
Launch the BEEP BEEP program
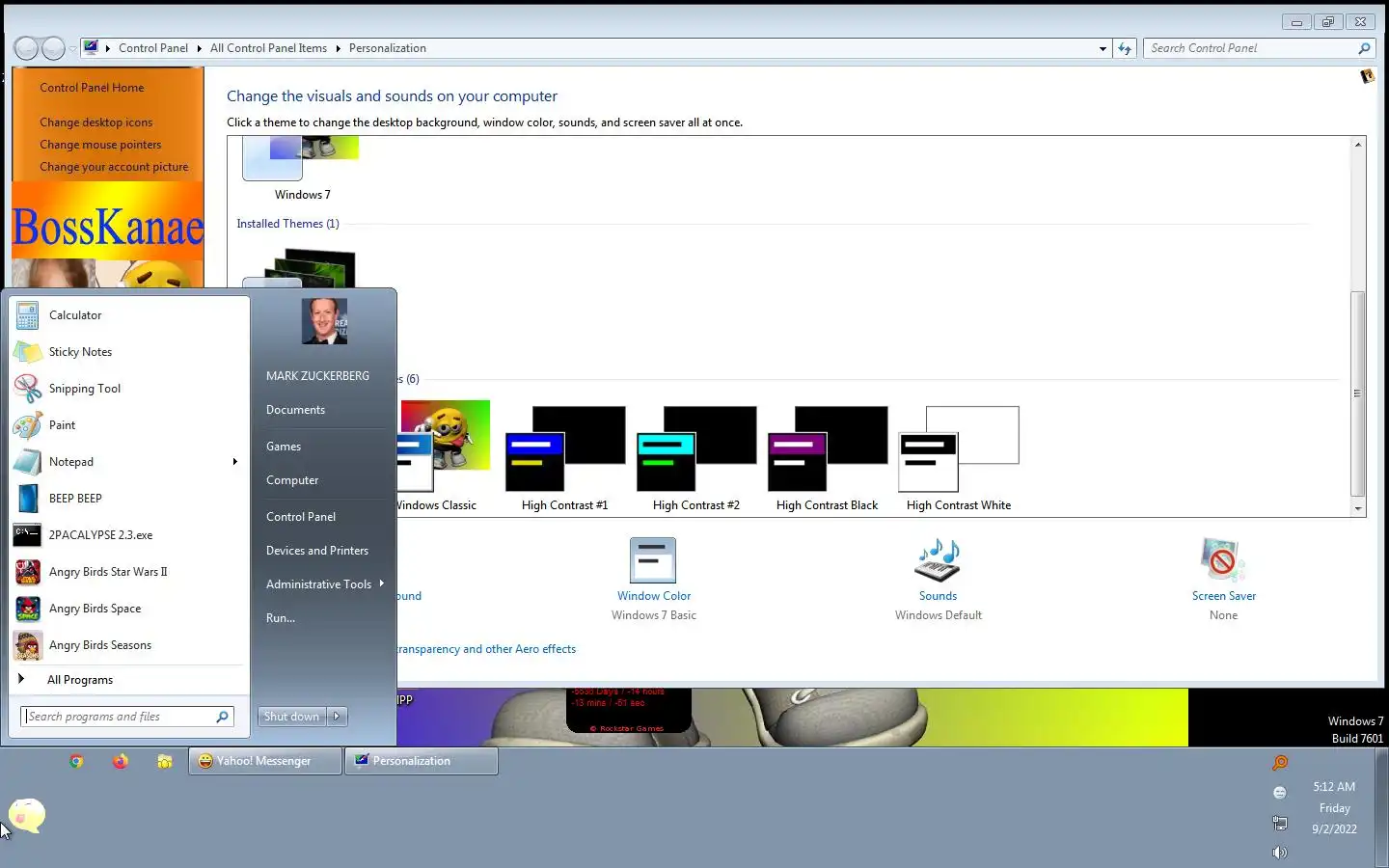click(x=129, y=499)
